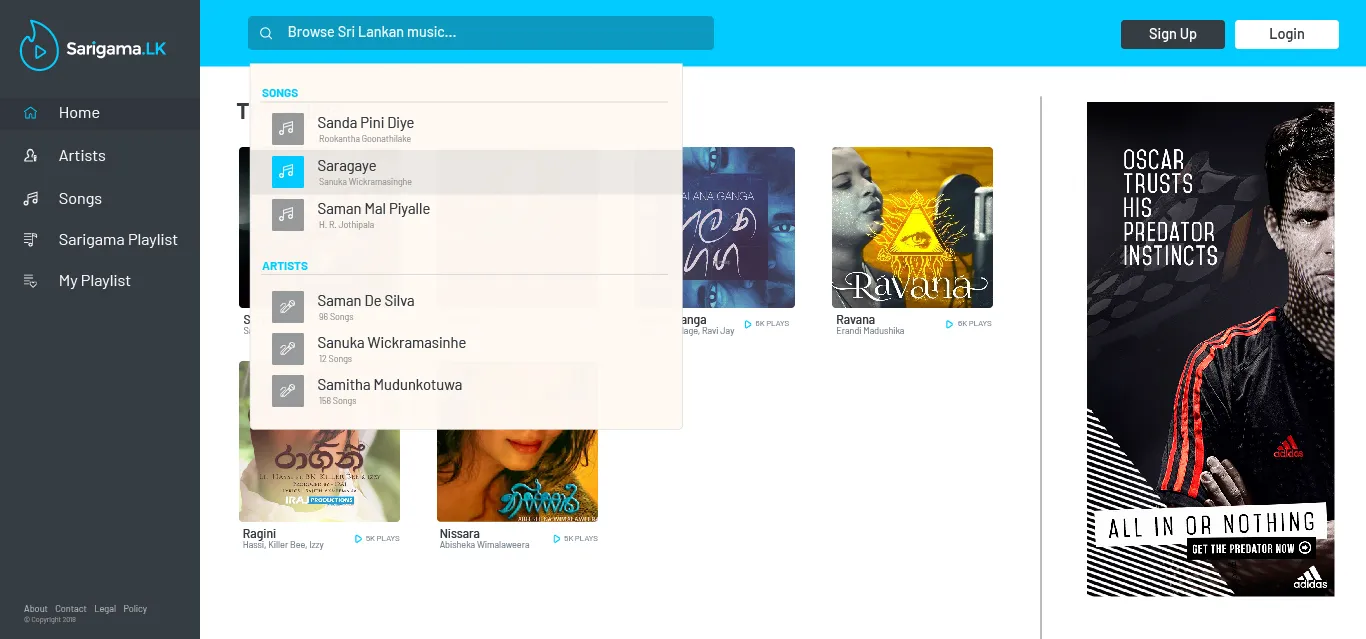
Task: Click the Nissara song title text
Action: [x=460, y=534]
